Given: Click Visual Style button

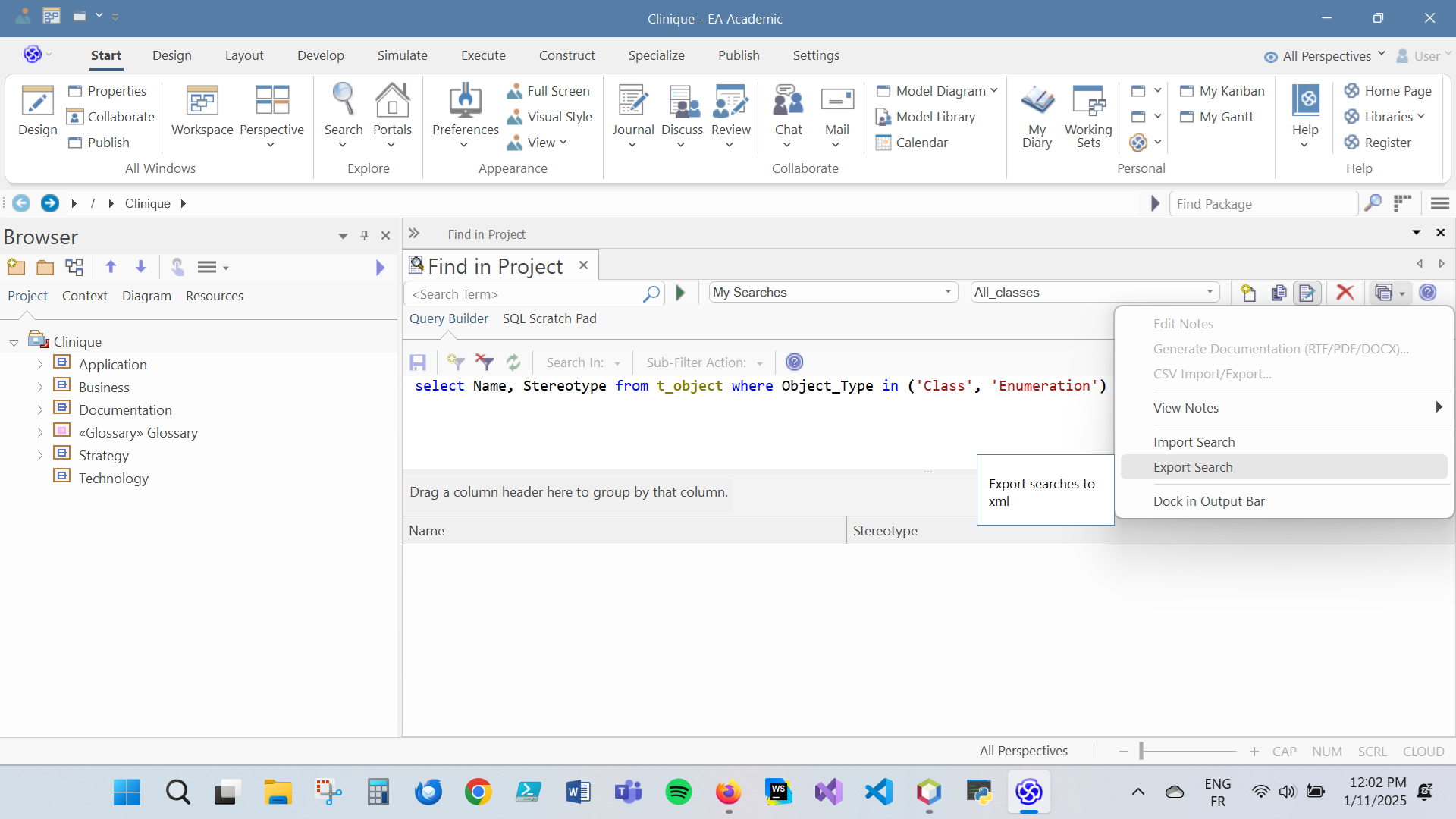Looking at the screenshot, I should (x=550, y=117).
